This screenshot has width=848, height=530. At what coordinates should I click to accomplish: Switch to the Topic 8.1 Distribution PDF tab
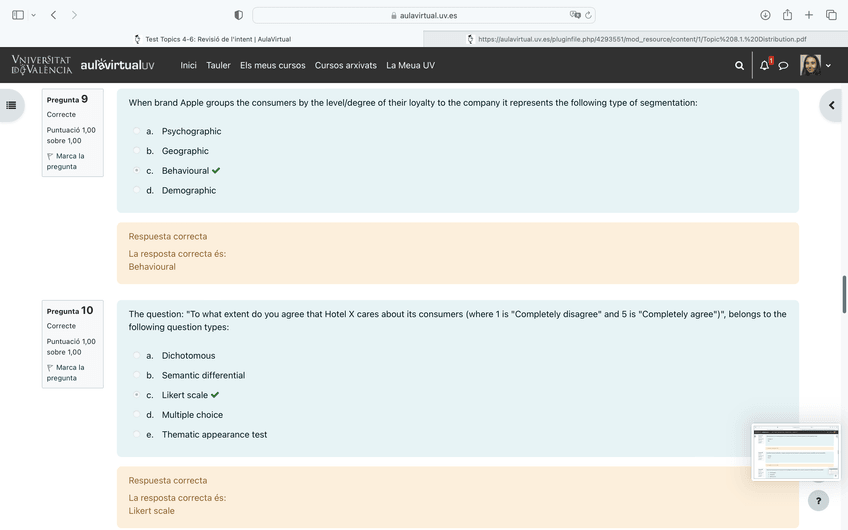coord(636,39)
